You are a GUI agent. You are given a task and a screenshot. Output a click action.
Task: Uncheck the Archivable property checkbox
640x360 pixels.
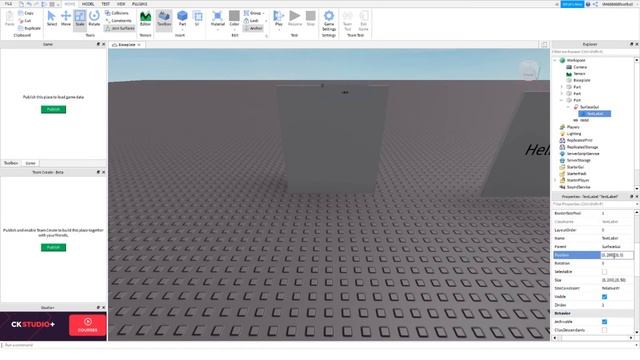[604, 322]
